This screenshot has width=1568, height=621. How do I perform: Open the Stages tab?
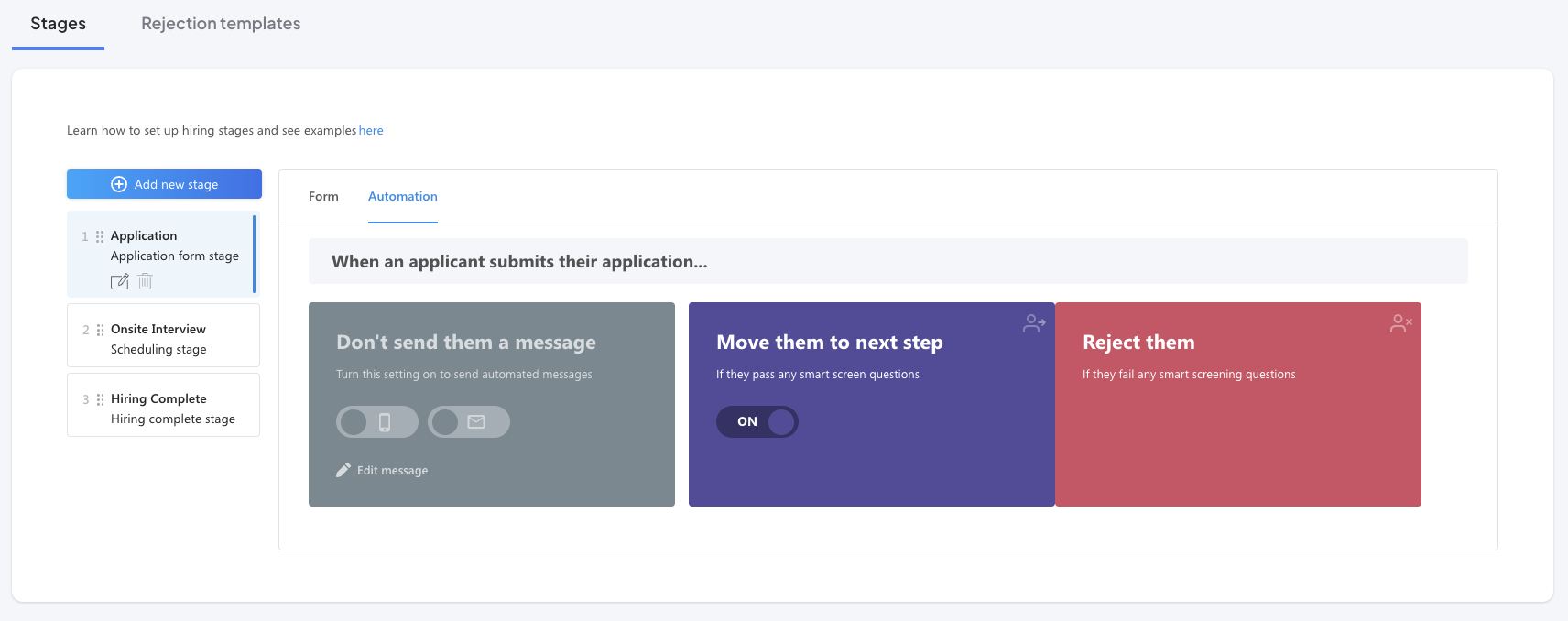point(58,24)
